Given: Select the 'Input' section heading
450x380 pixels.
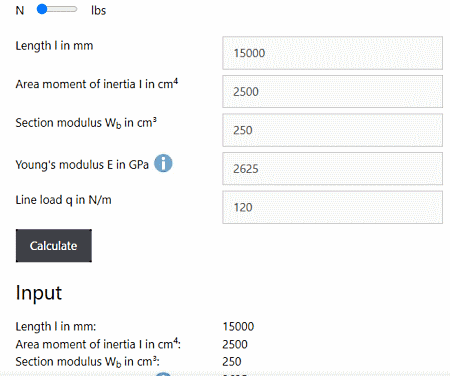Looking at the screenshot, I should pos(39,293).
